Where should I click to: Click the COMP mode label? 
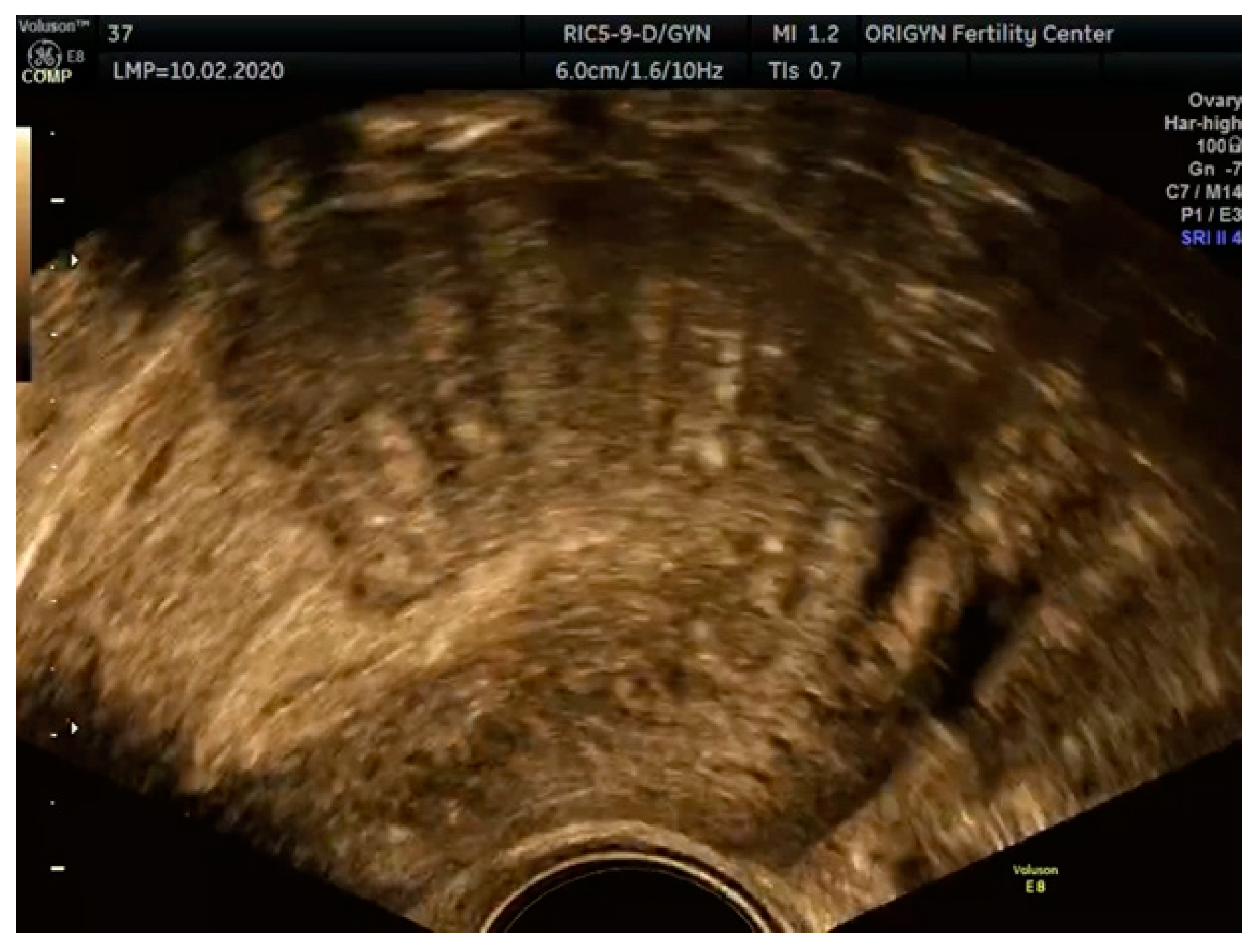point(47,76)
